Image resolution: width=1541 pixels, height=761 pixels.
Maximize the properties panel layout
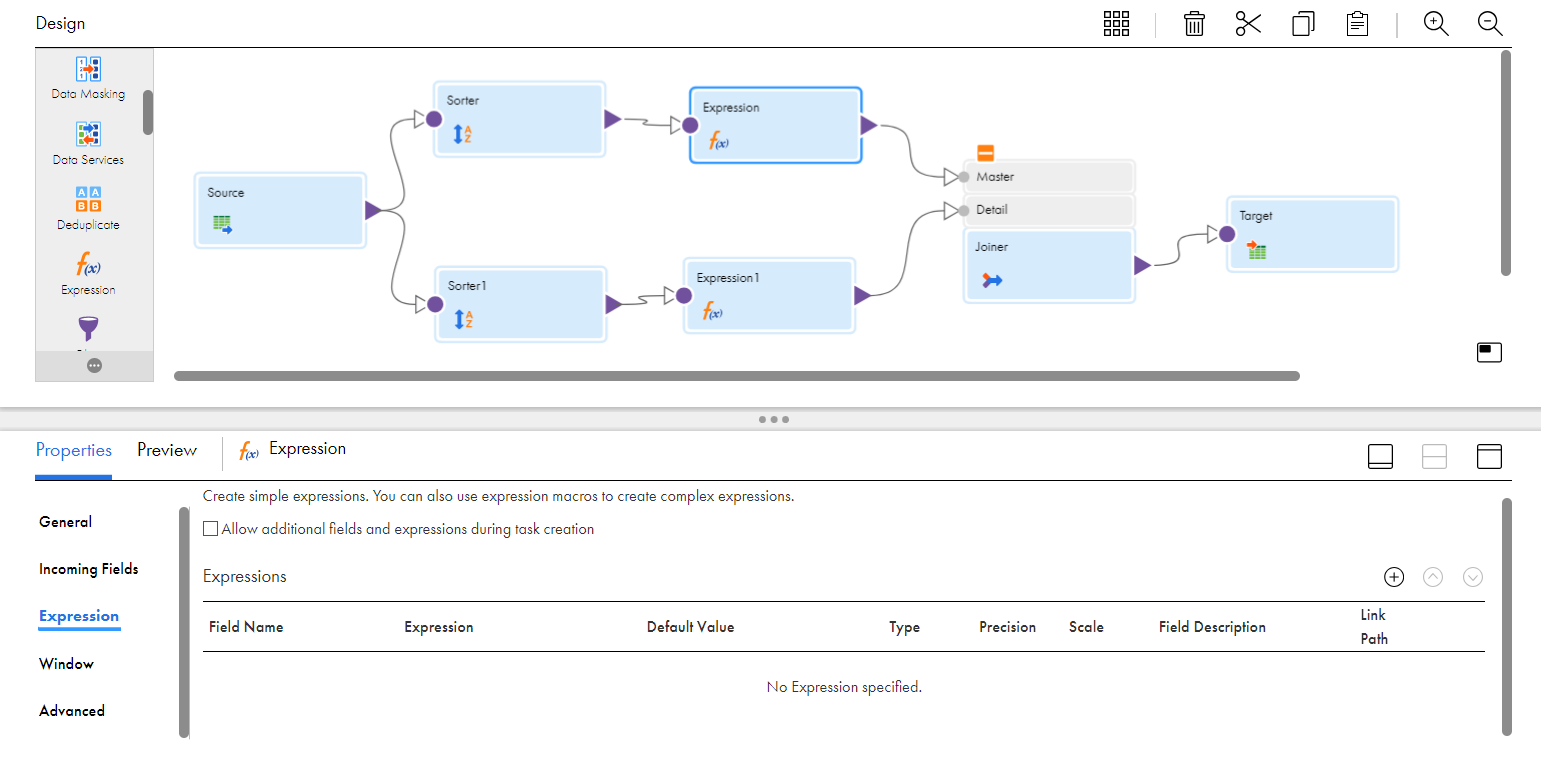pos(1489,456)
